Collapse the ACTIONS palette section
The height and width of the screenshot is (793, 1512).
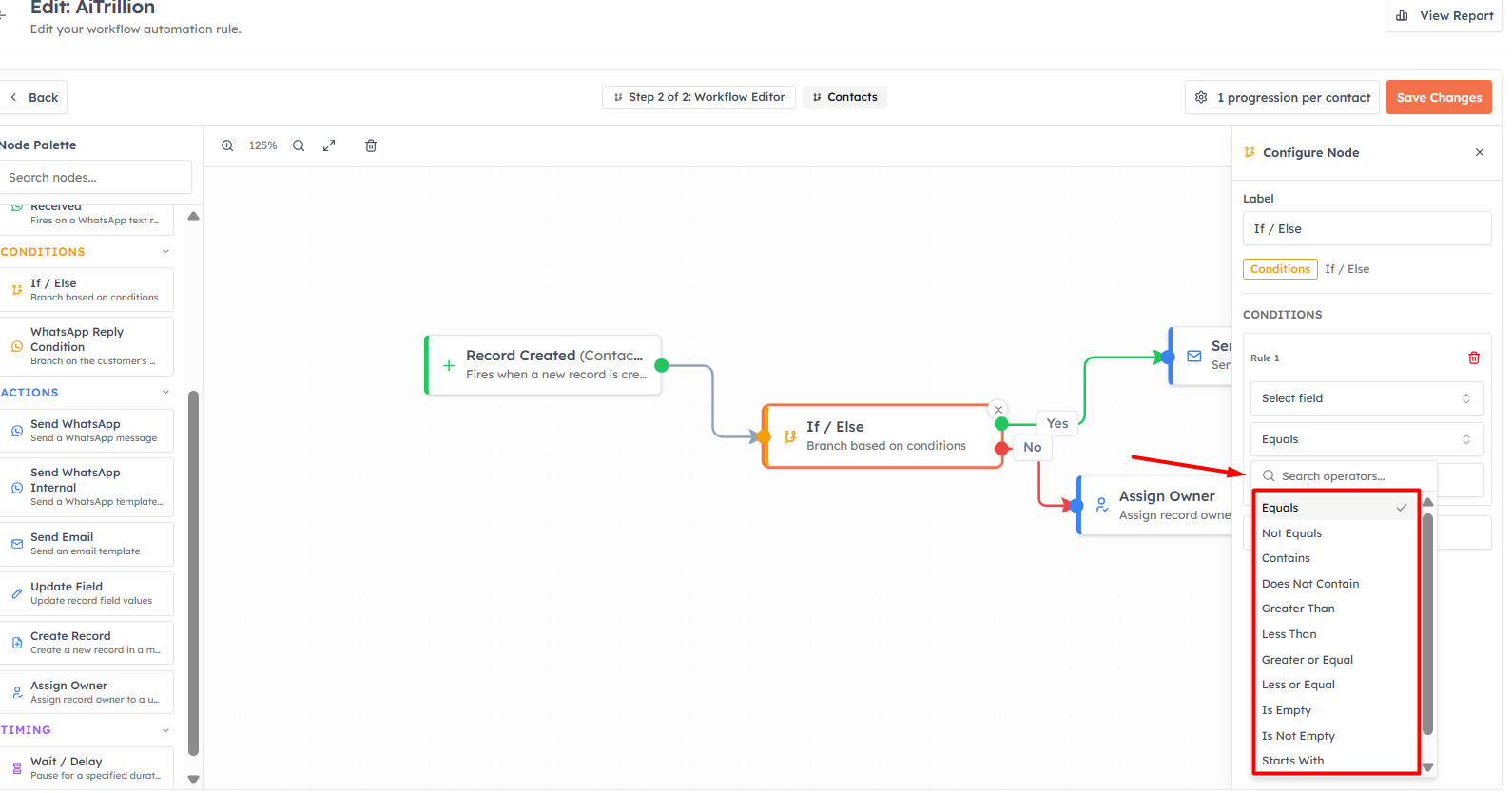(x=165, y=392)
